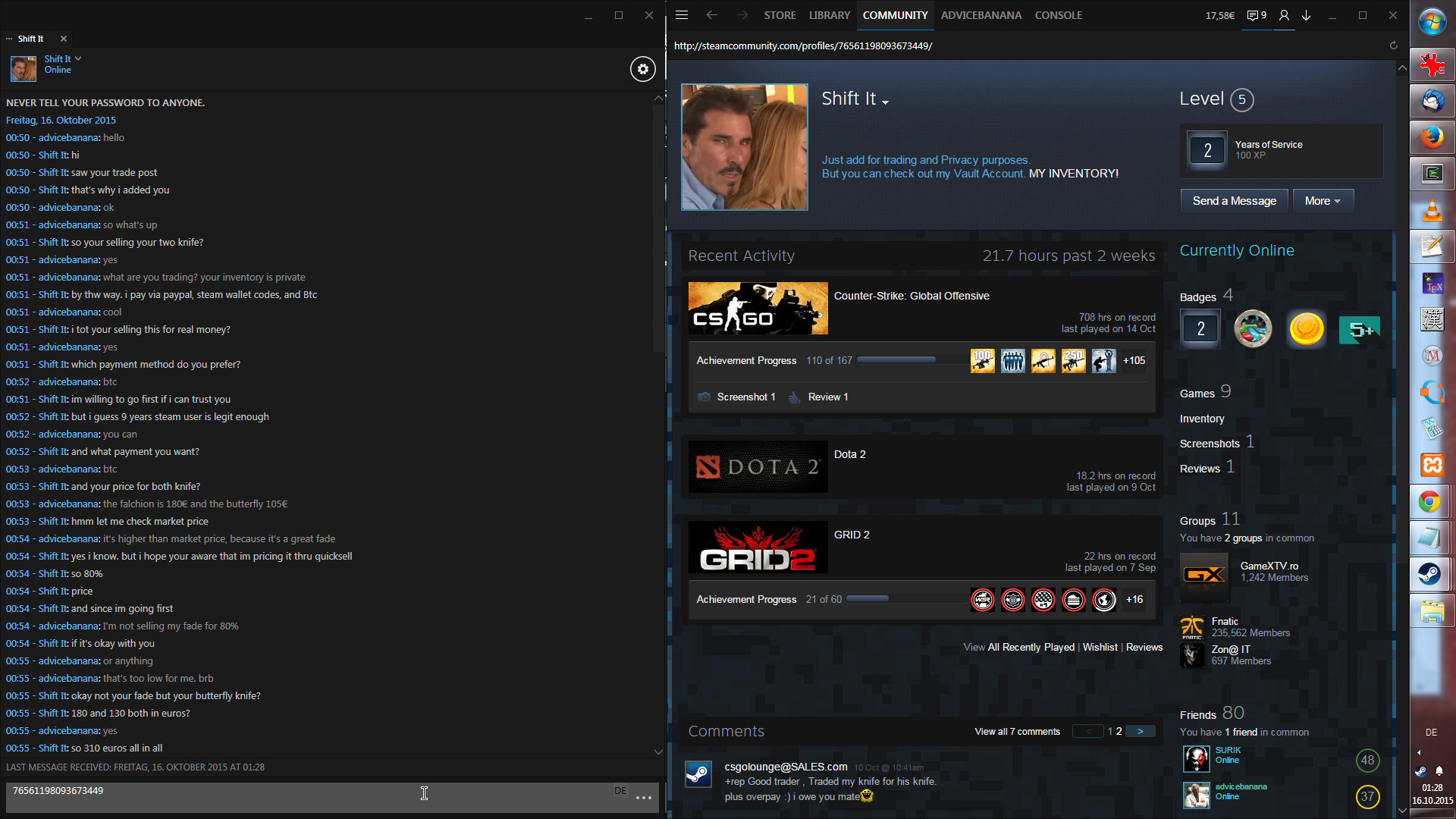Click the chat message input field
The image size is (1456, 819).
point(303,796)
